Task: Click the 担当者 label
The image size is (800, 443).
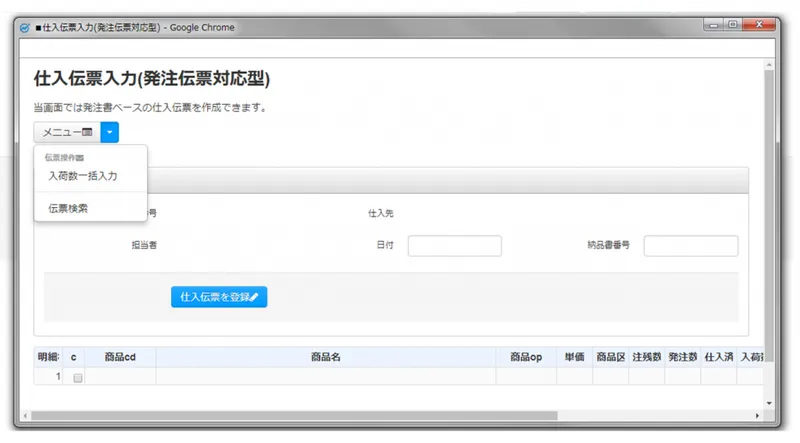Action: point(144,245)
